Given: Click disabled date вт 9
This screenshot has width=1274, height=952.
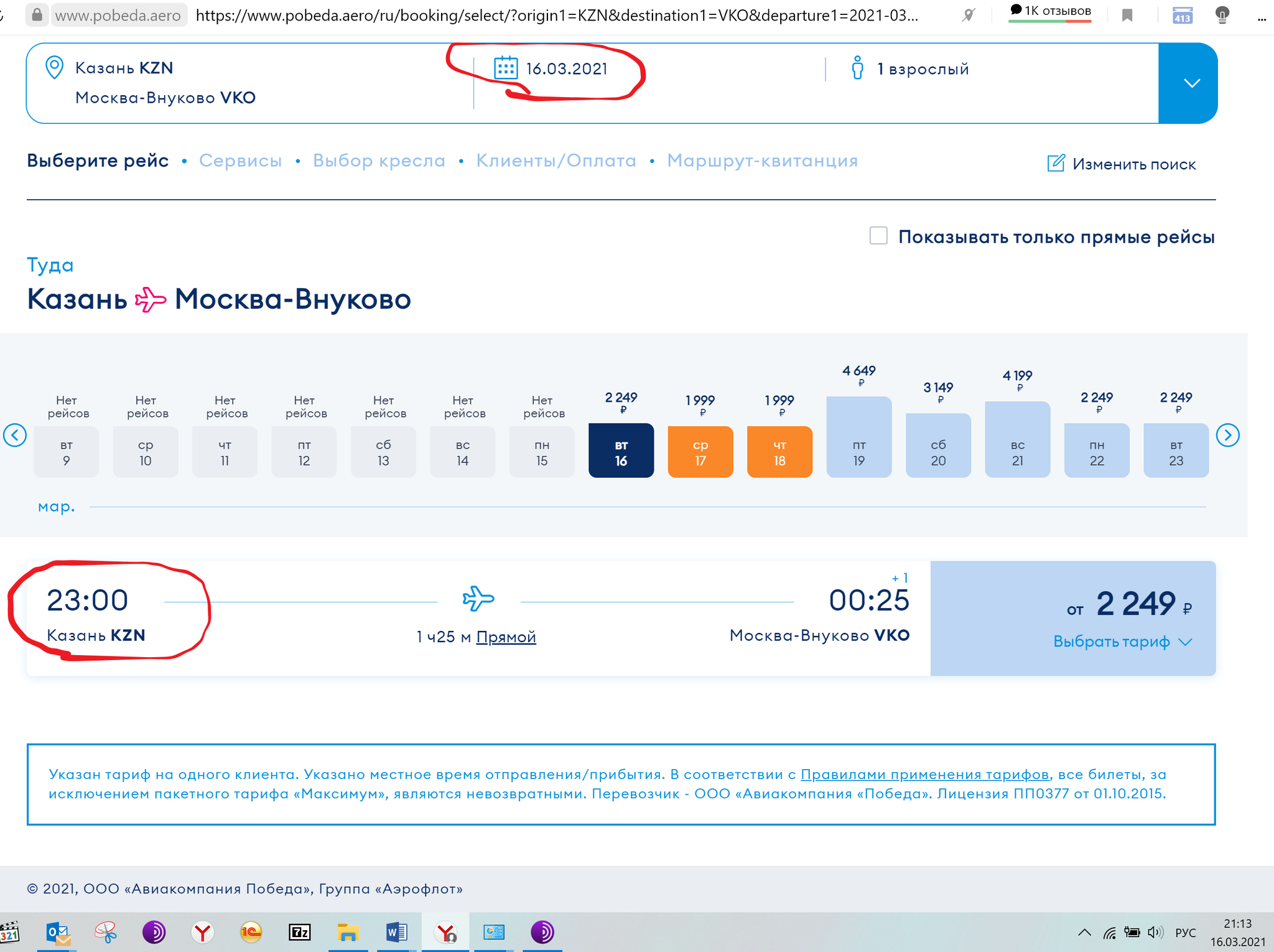Looking at the screenshot, I should [x=67, y=452].
